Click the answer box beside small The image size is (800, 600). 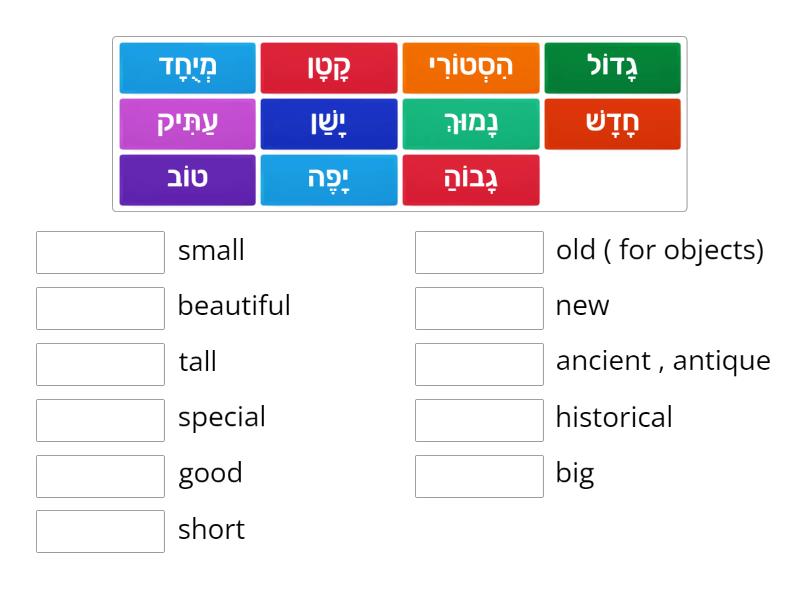[100, 252]
